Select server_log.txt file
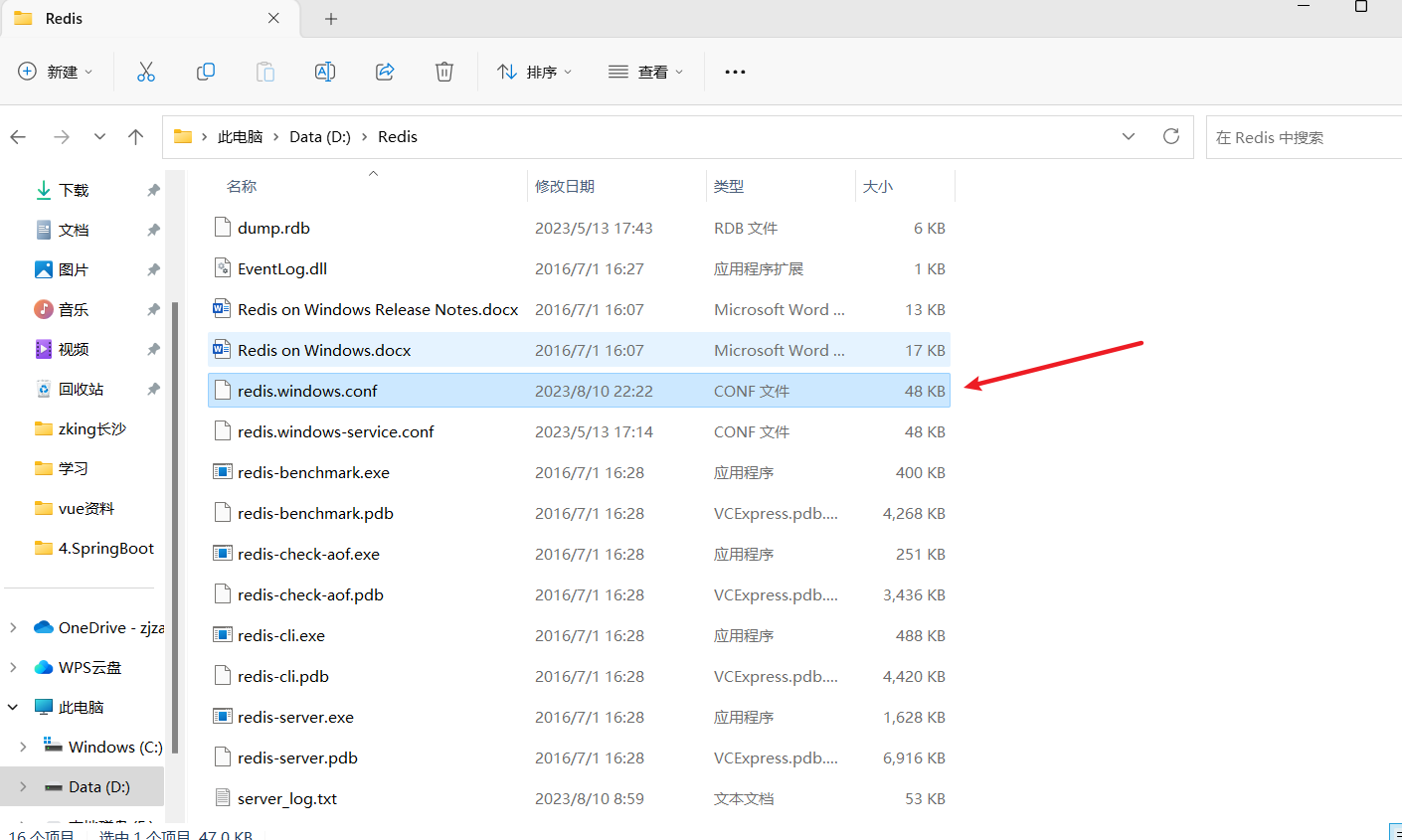 (579, 798)
